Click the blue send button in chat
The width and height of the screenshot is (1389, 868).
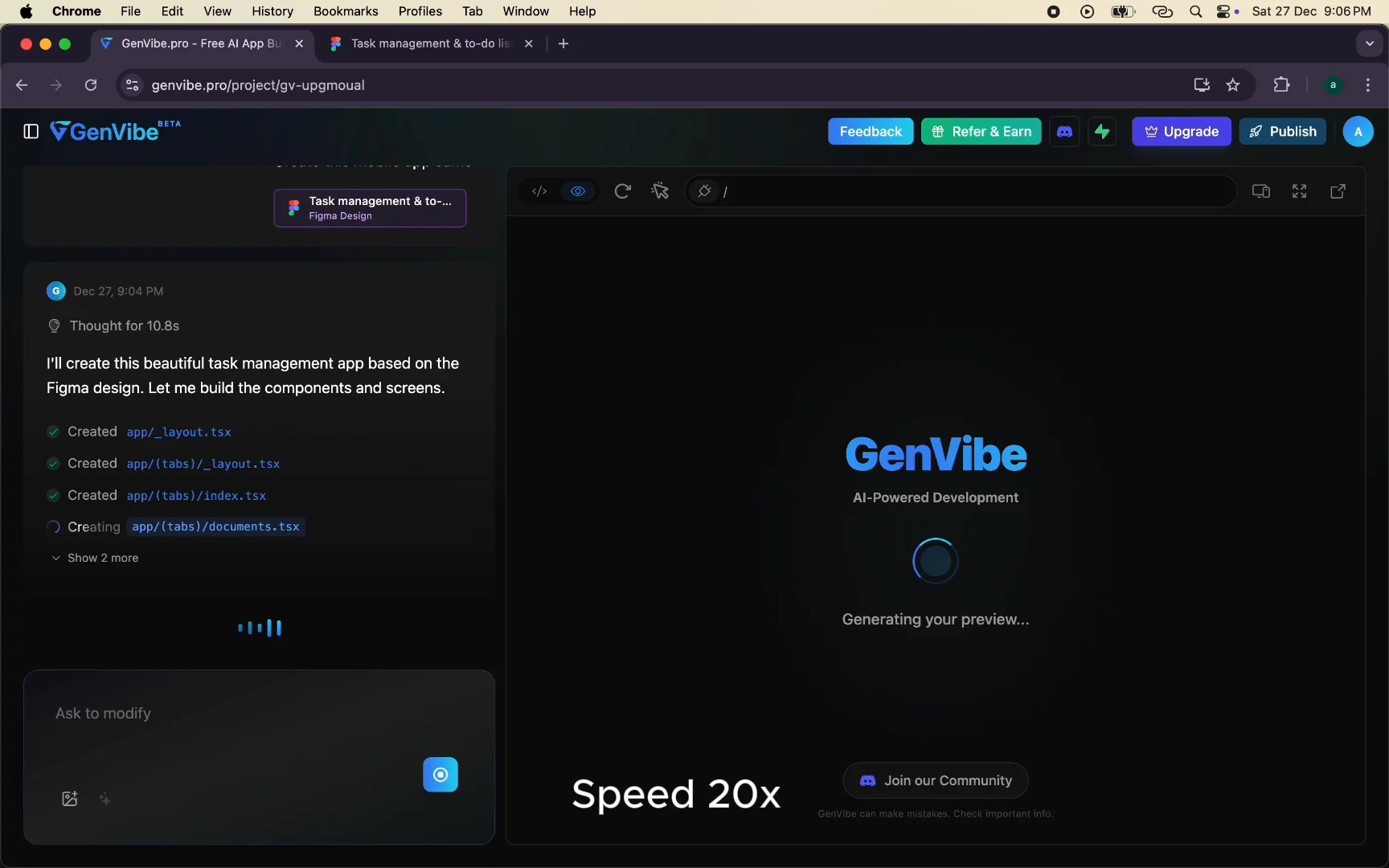(440, 775)
